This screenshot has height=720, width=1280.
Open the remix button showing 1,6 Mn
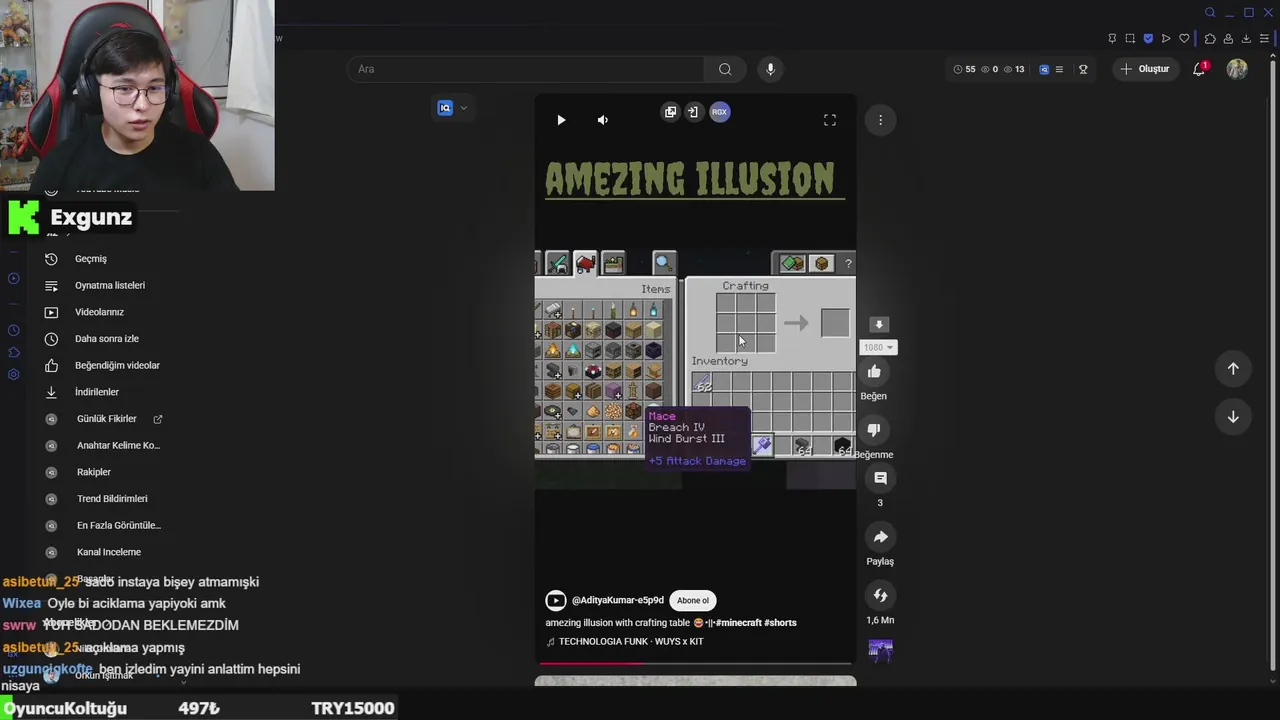pyautogui.click(x=880, y=595)
